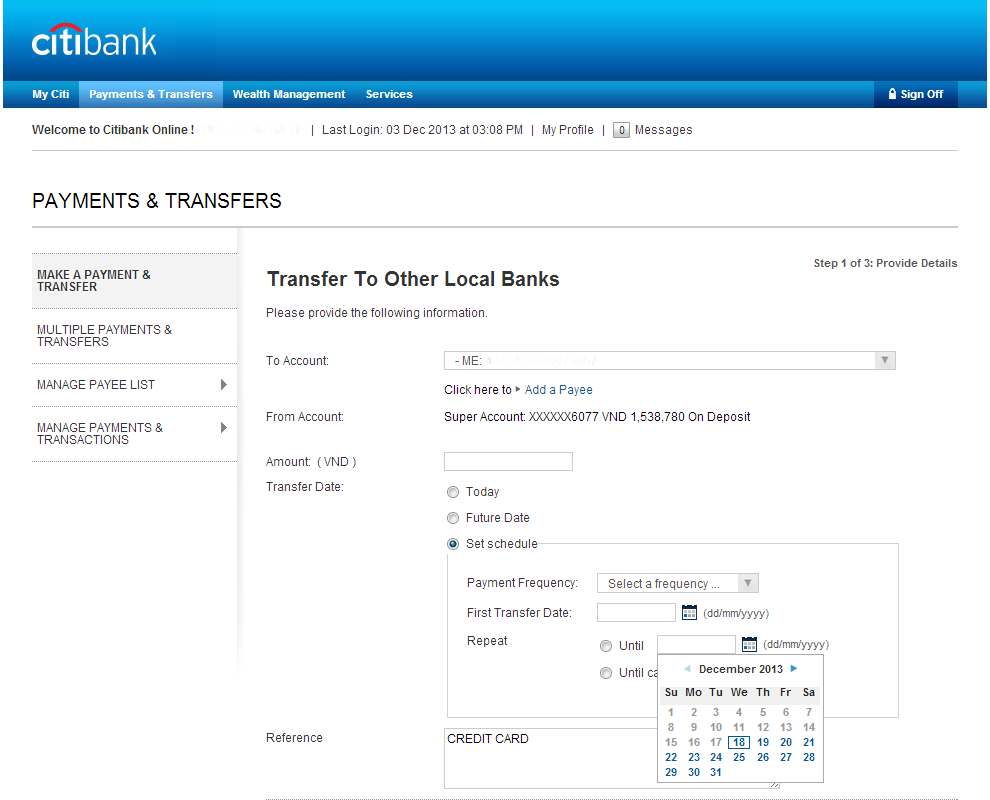Click the 0 messages counter icon
This screenshot has height=800, width=990.
(621, 130)
